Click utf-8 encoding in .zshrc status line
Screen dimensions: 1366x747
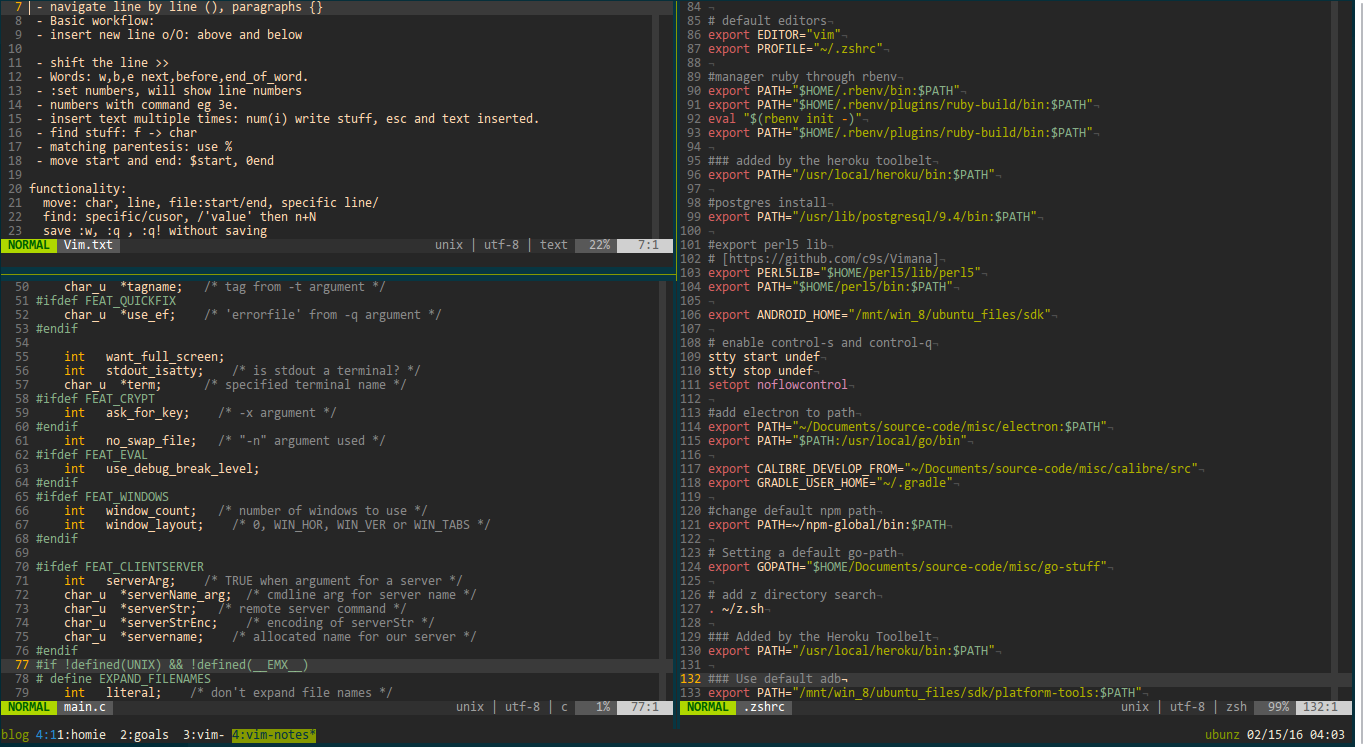pos(1187,707)
